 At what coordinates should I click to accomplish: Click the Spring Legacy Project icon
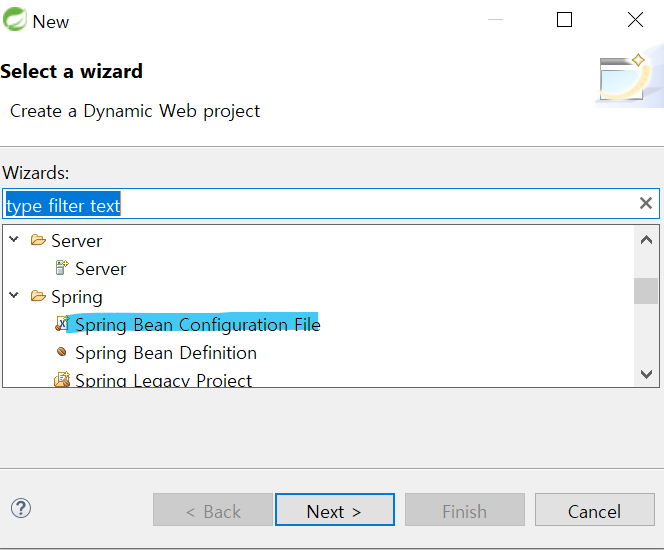coord(62,380)
